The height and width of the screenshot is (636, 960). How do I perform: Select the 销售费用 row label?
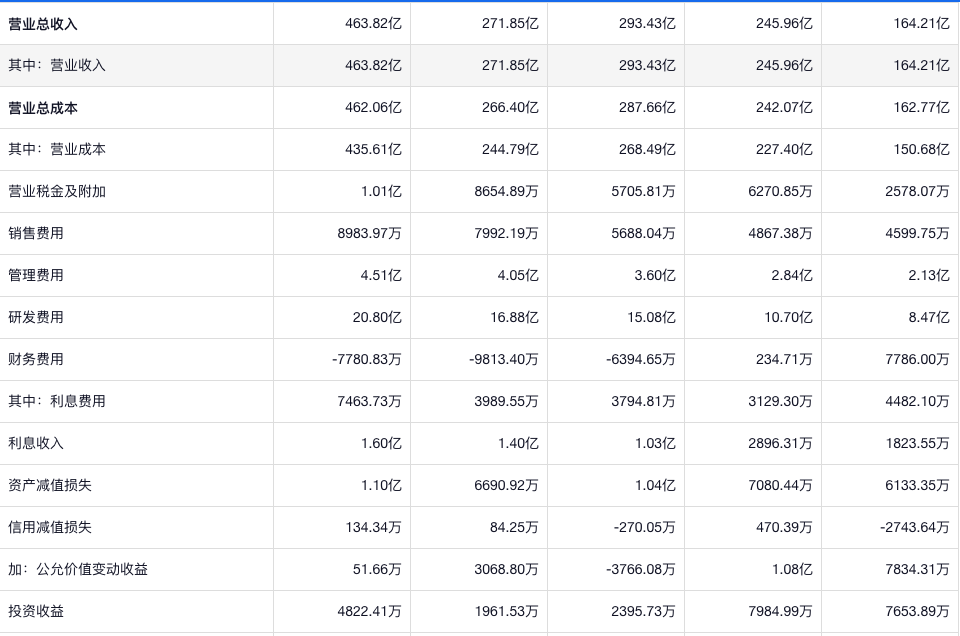(x=36, y=233)
